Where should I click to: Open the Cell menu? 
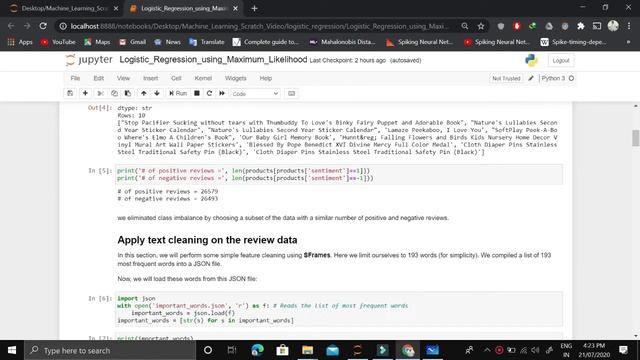pyautogui.click(x=176, y=78)
